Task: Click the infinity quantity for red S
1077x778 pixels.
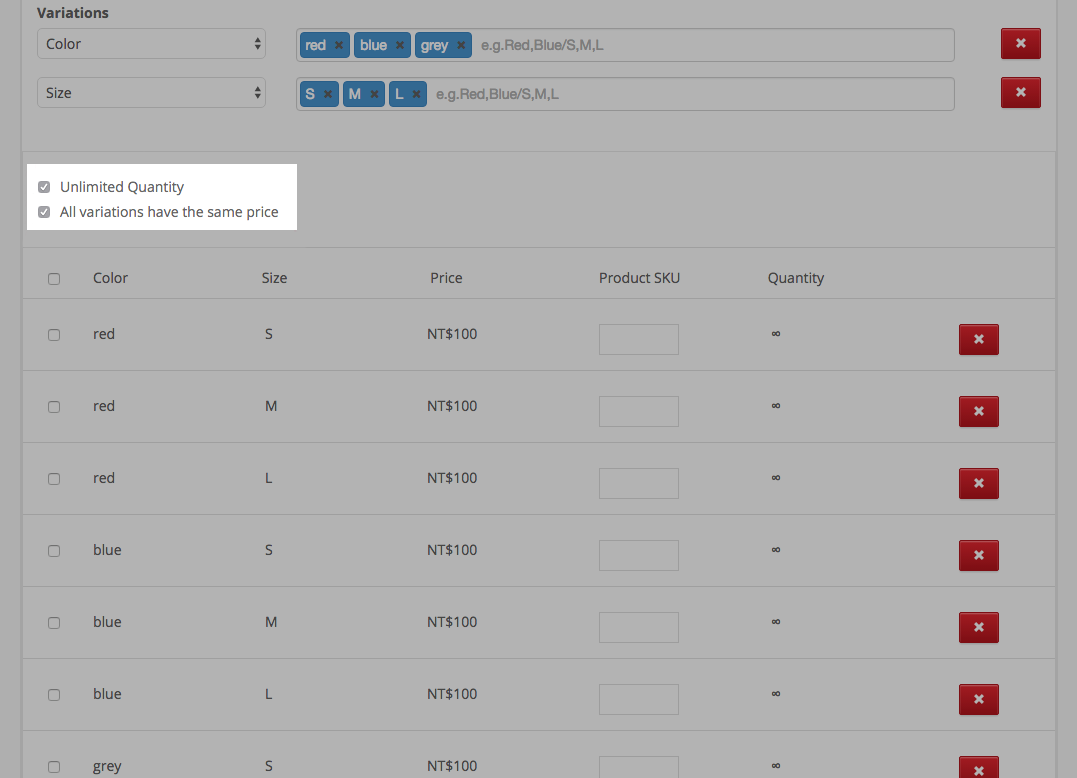Action: pos(775,334)
